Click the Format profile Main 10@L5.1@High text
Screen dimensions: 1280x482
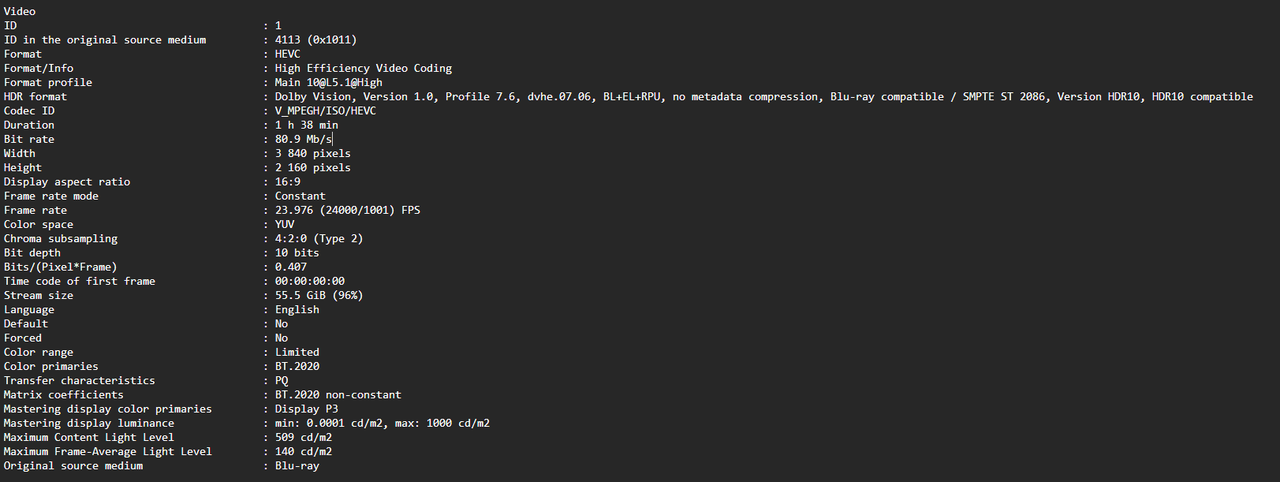coord(329,83)
